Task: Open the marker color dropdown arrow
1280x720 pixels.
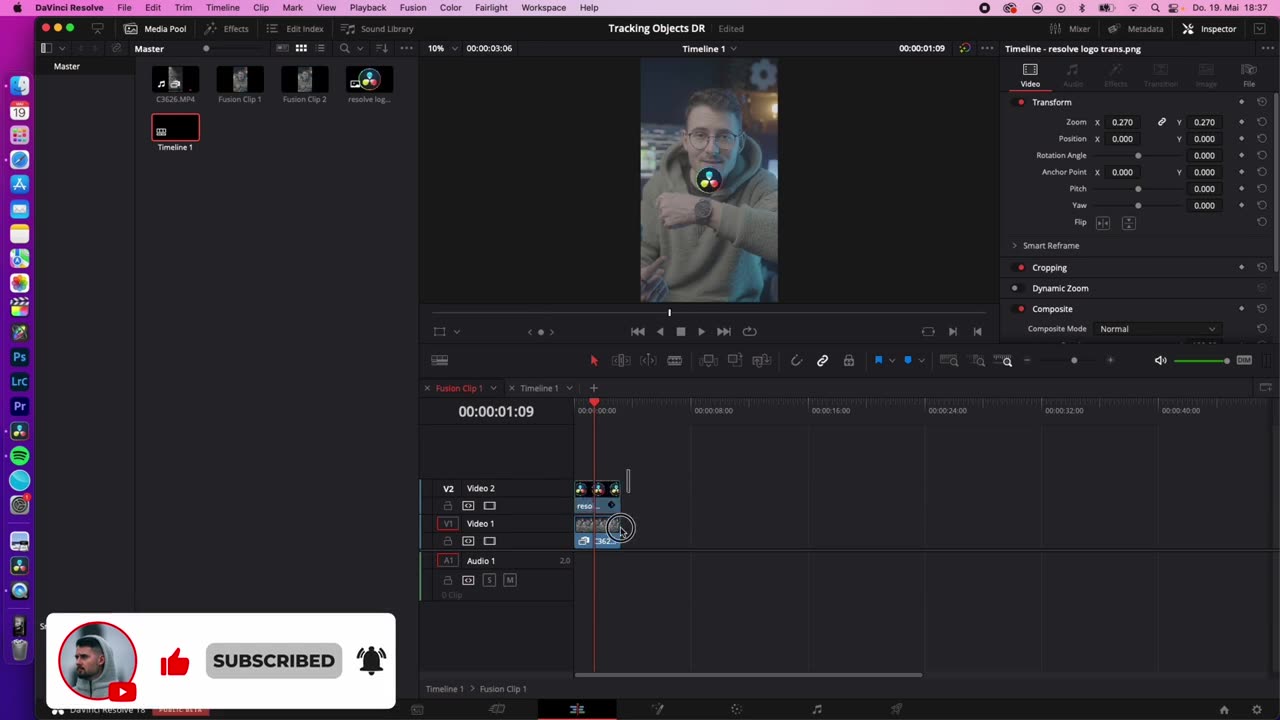Action: pos(921,361)
